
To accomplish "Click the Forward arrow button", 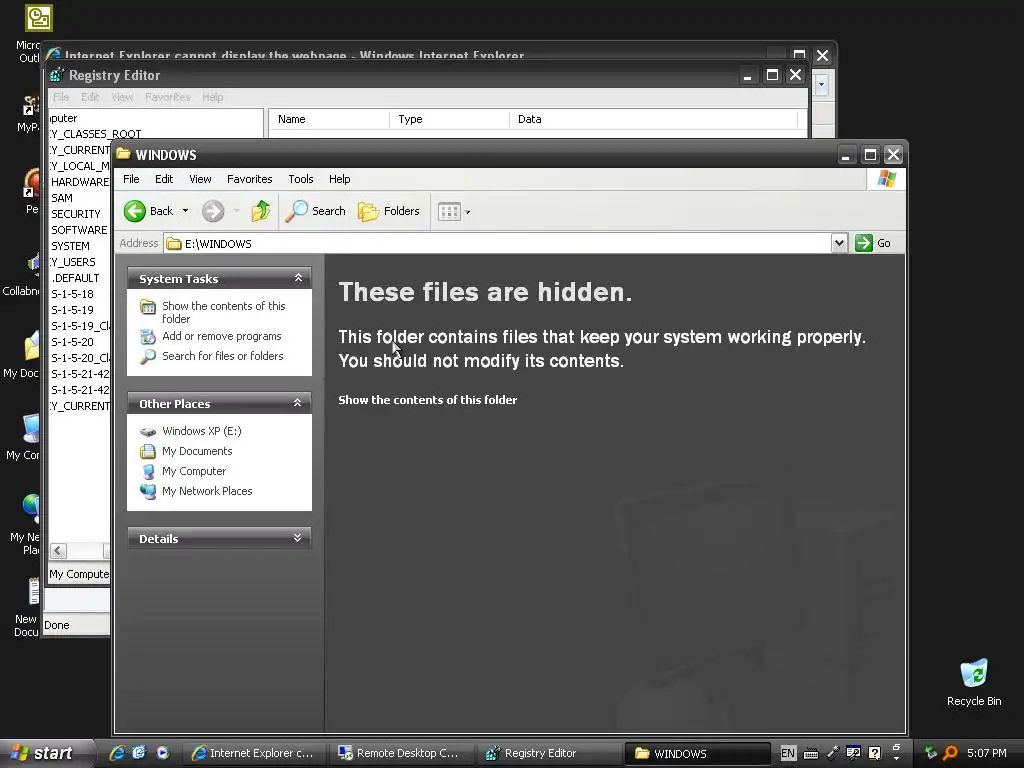I will click(x=213, y=211).
